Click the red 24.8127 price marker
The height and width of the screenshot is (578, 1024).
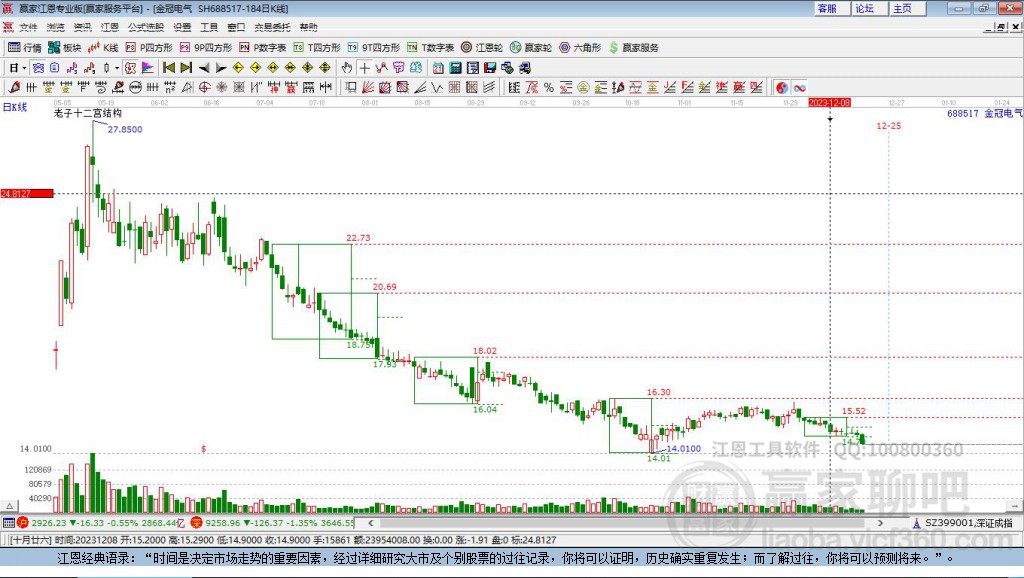pos(27,193)
